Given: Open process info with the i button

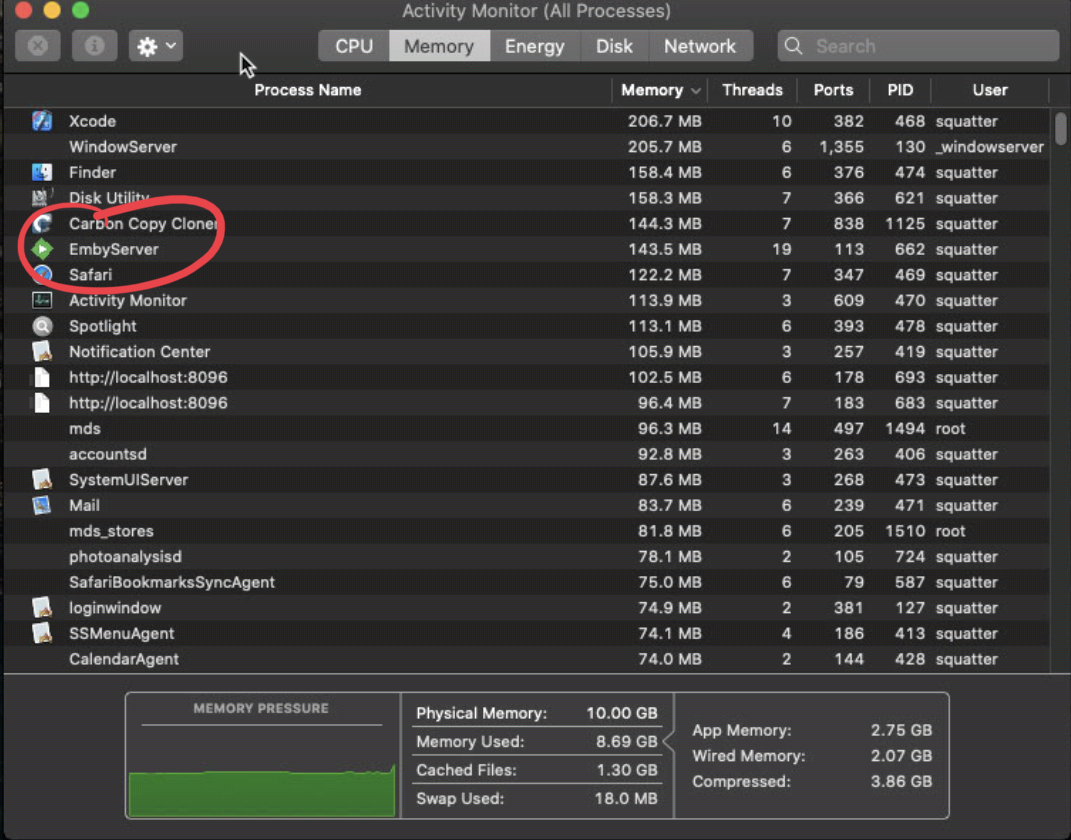Looking at the screenshot, I should click(x=94, y=46).
